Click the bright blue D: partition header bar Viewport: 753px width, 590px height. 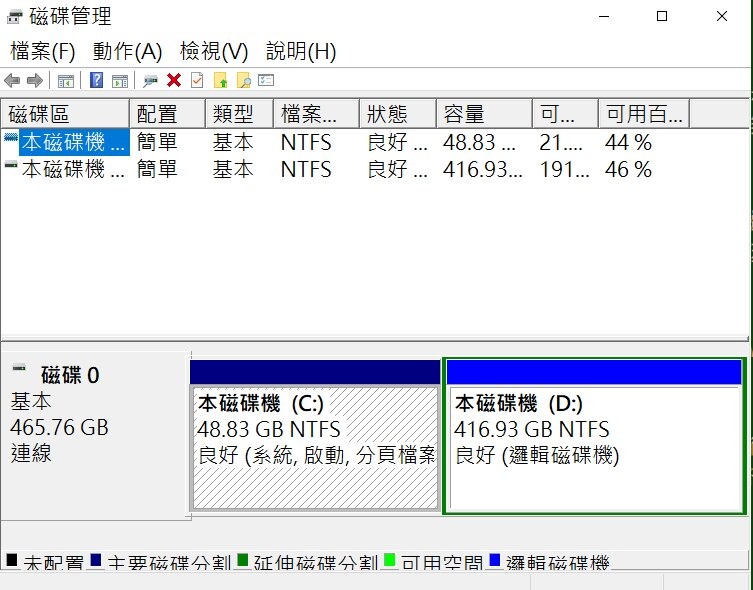point(594,372)
